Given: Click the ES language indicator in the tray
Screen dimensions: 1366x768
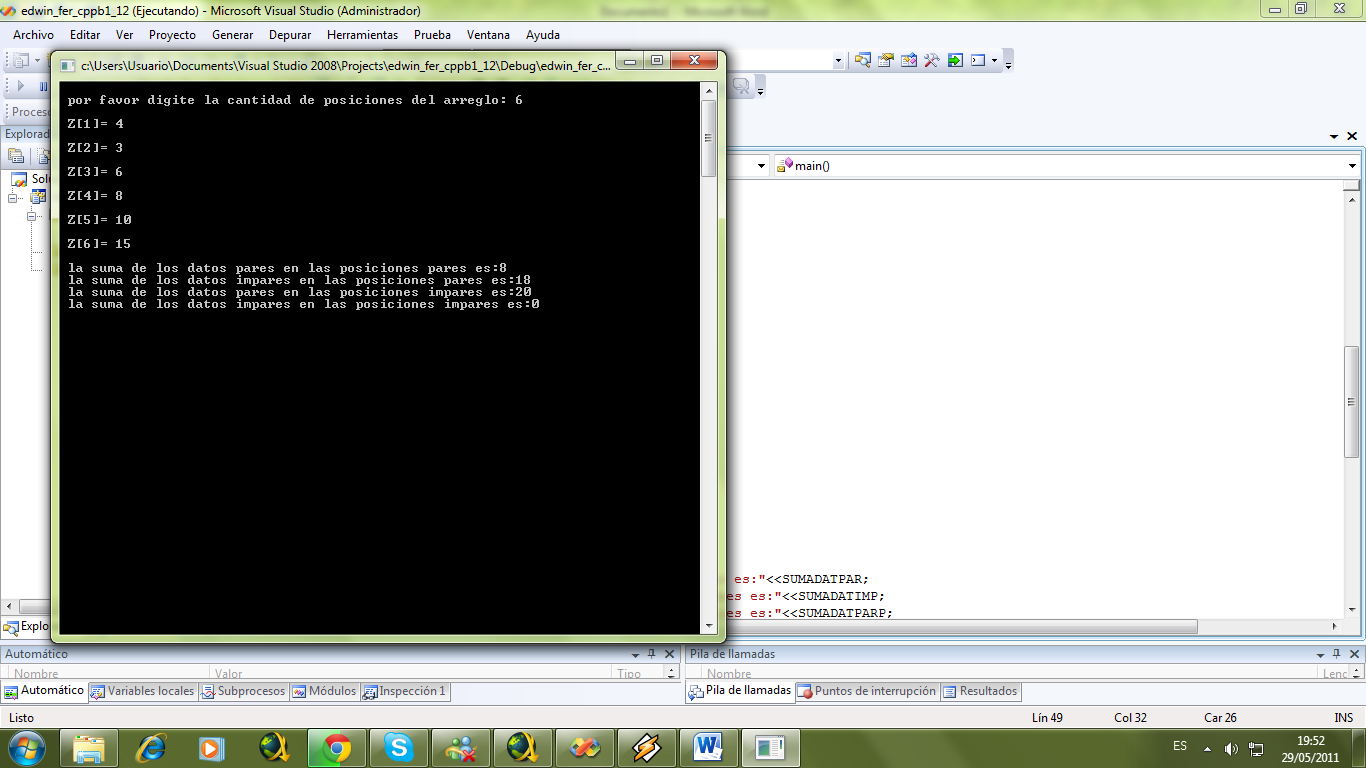Looking at the screenshot, I should tap(1180, 747).
